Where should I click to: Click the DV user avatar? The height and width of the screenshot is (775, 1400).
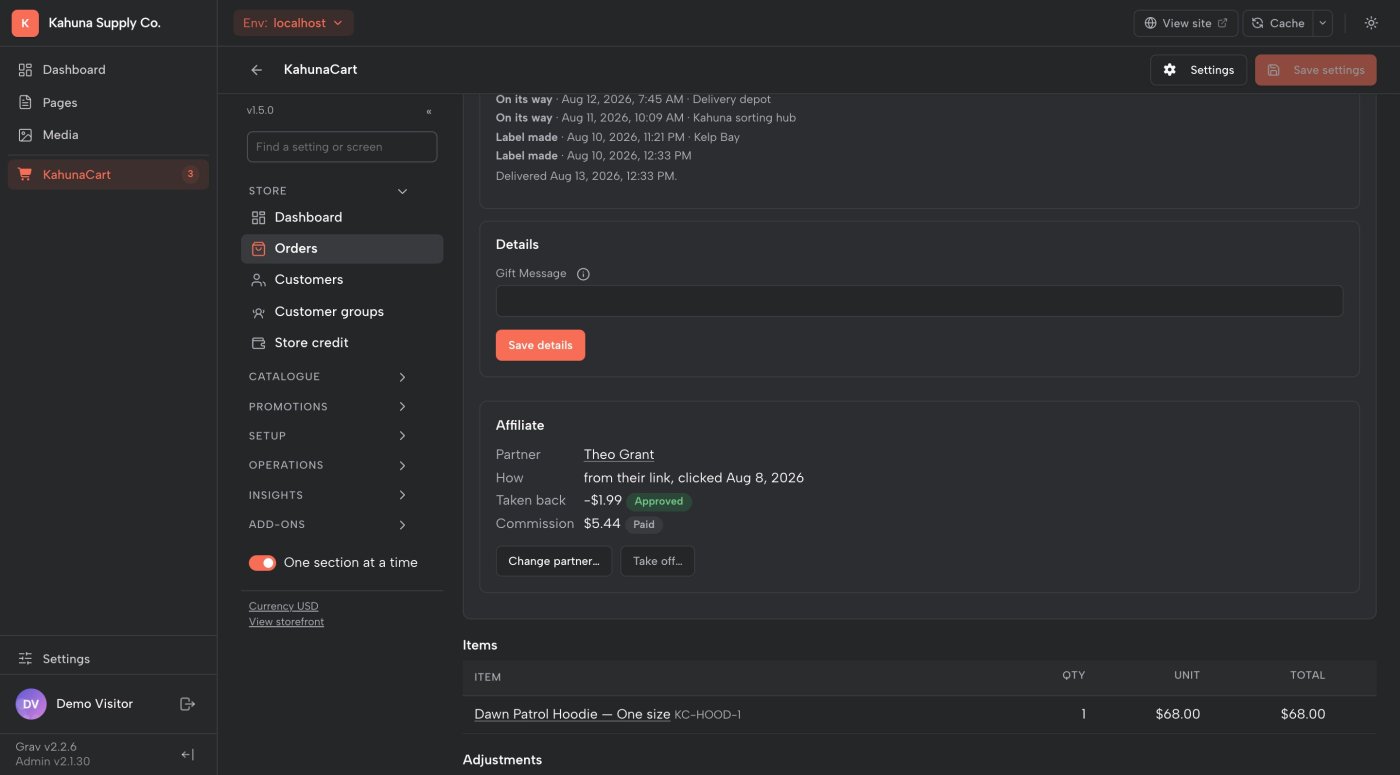coord(31,704)
